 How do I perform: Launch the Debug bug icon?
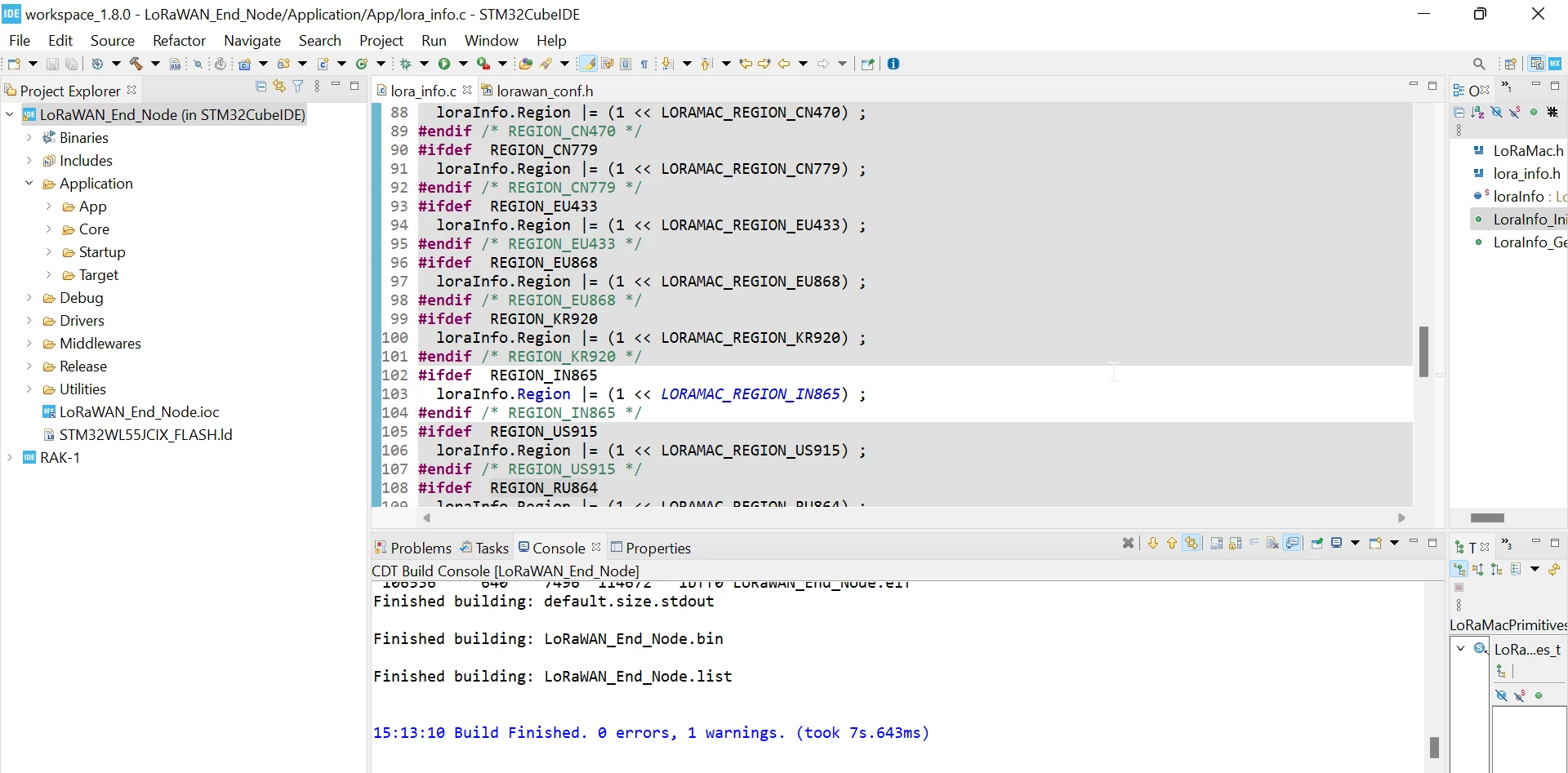pos(405,64)
